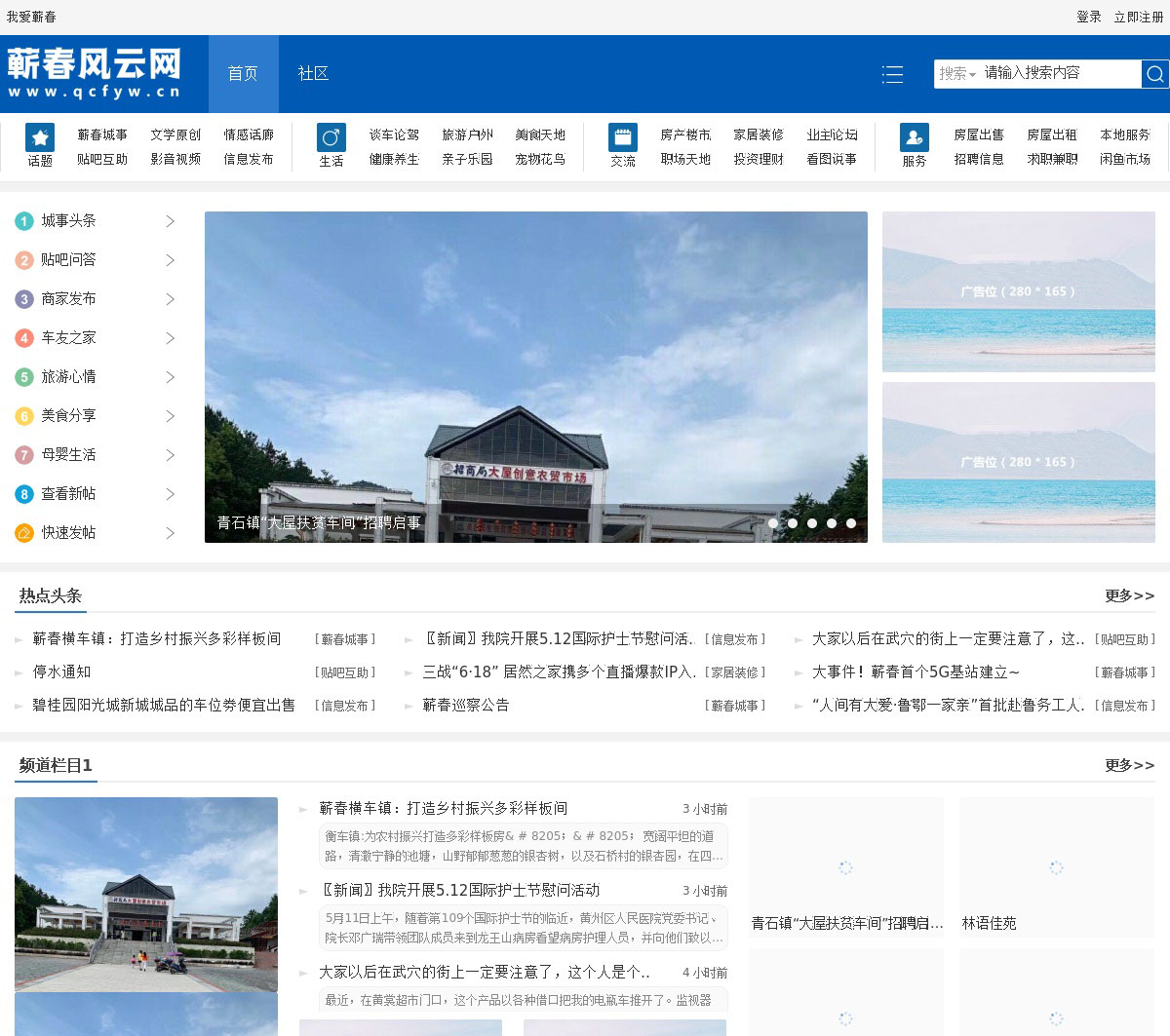This screenshot has width=1170, height=1036.
Task: Expand the 城事头条 sidebar arrow
Action: click(x=170, y=221)
